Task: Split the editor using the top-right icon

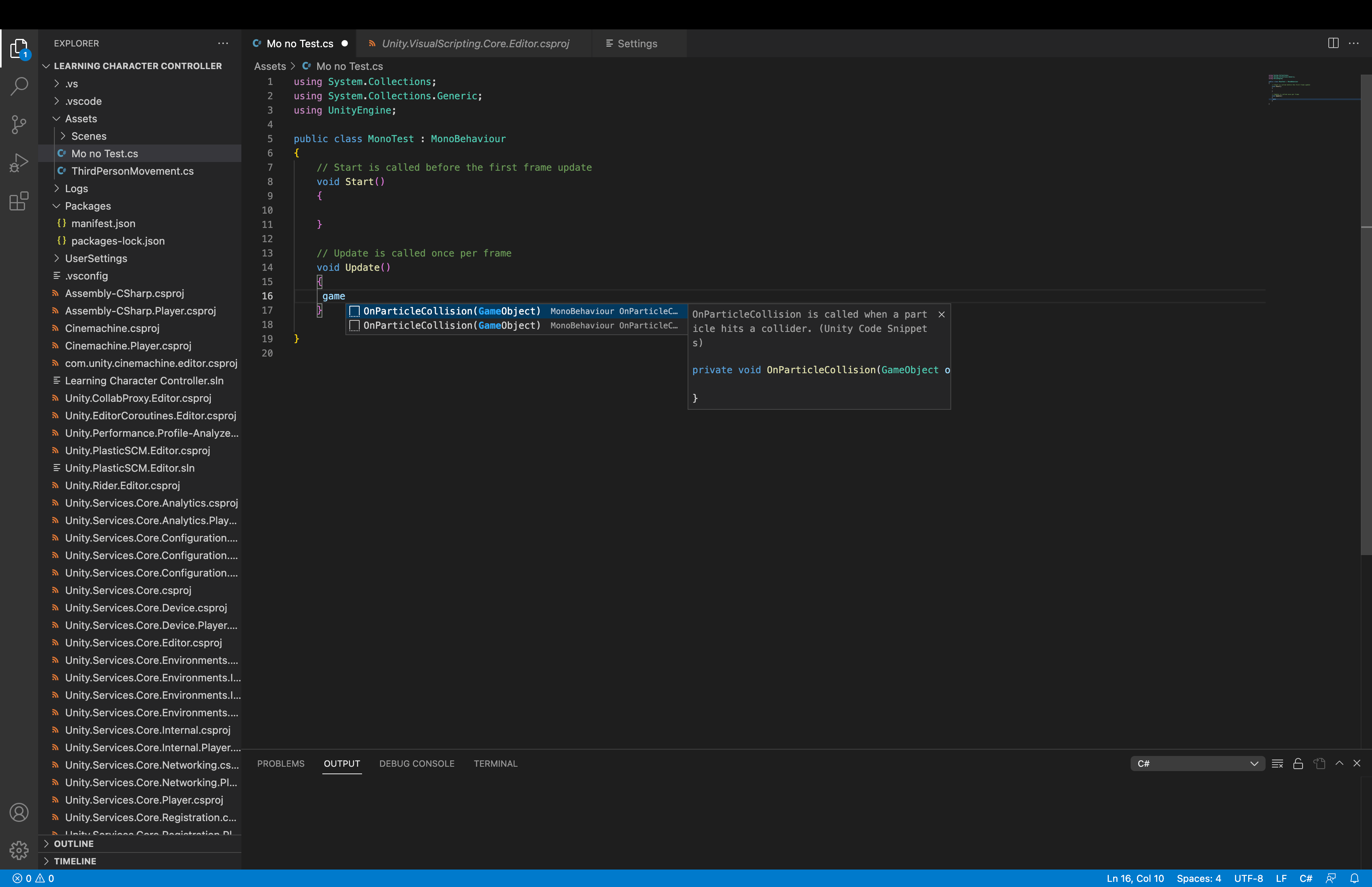Action: pos(1333,43)
